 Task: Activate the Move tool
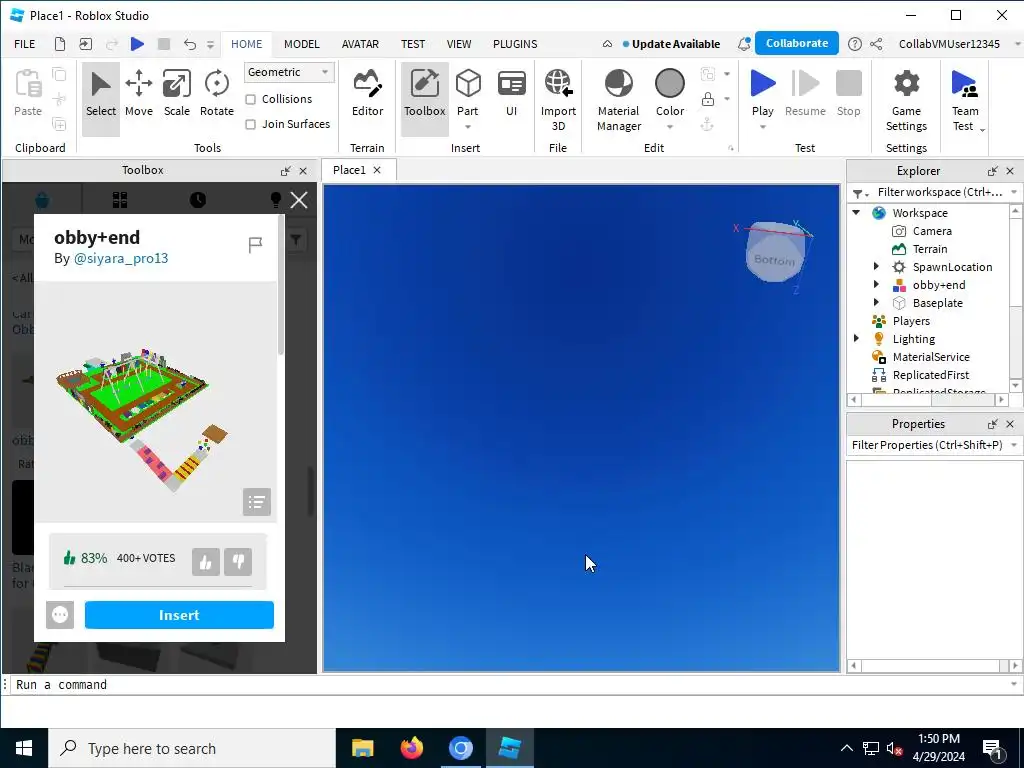pyautogui.click(x=138, y=95)
